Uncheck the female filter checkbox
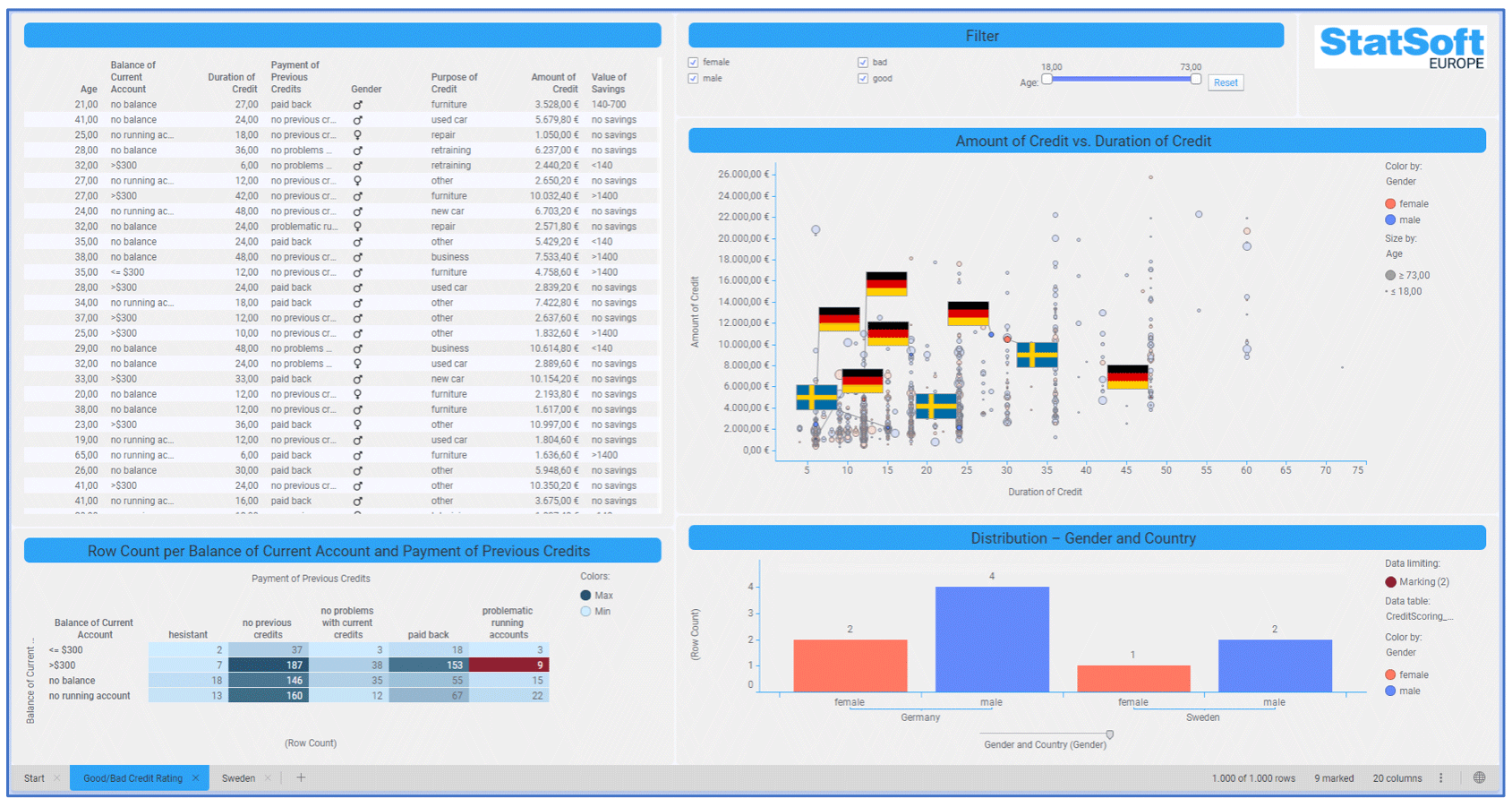1512x807 pixels. click(x=693, y=62)
